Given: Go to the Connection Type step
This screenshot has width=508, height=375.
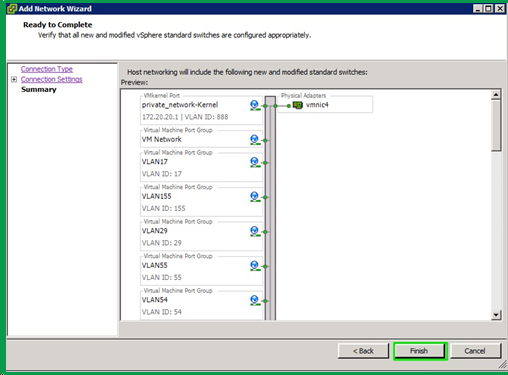Looking at the screenshot, I should coord(47,69).
